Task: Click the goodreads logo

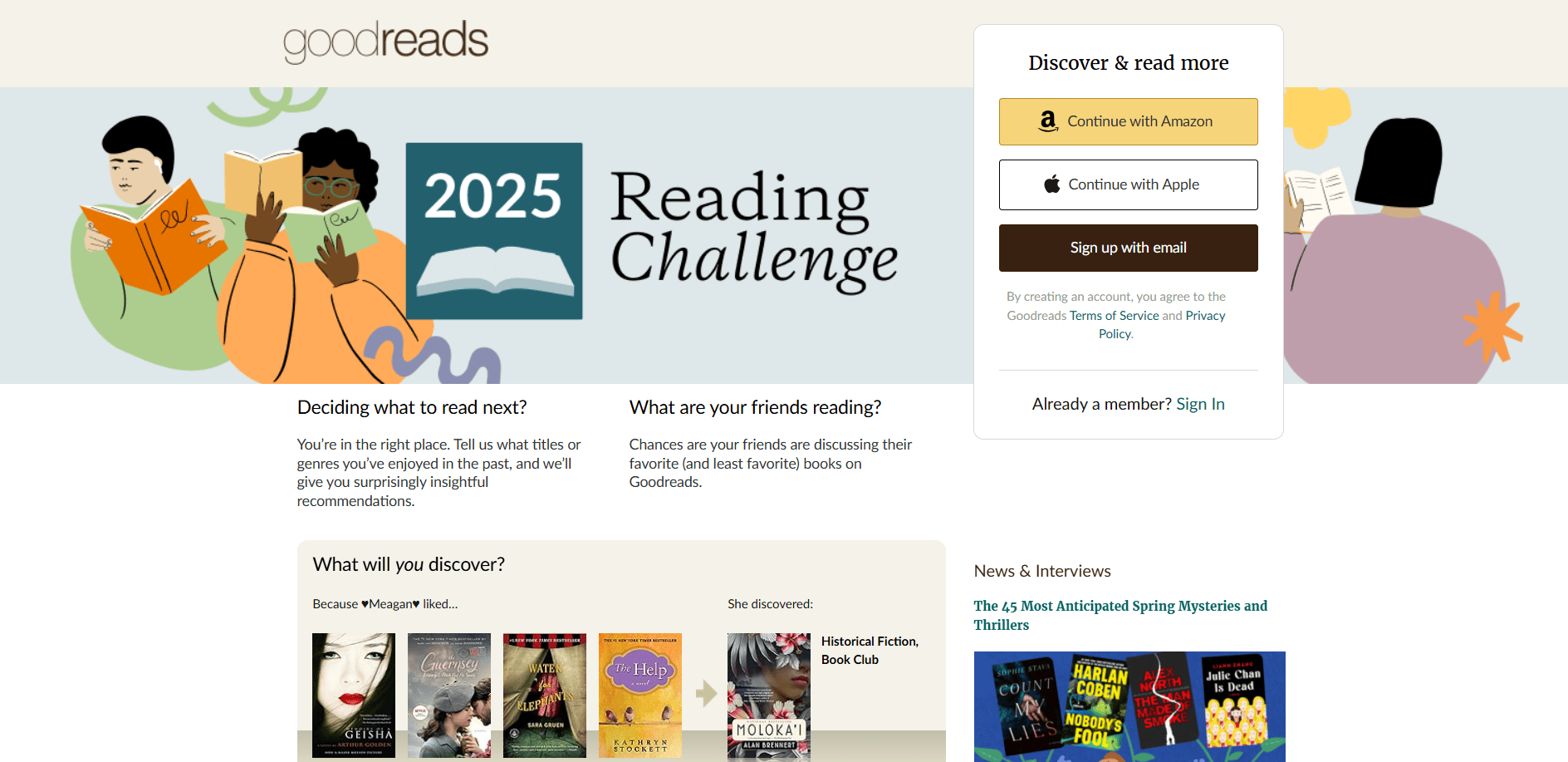Action: 385,42
